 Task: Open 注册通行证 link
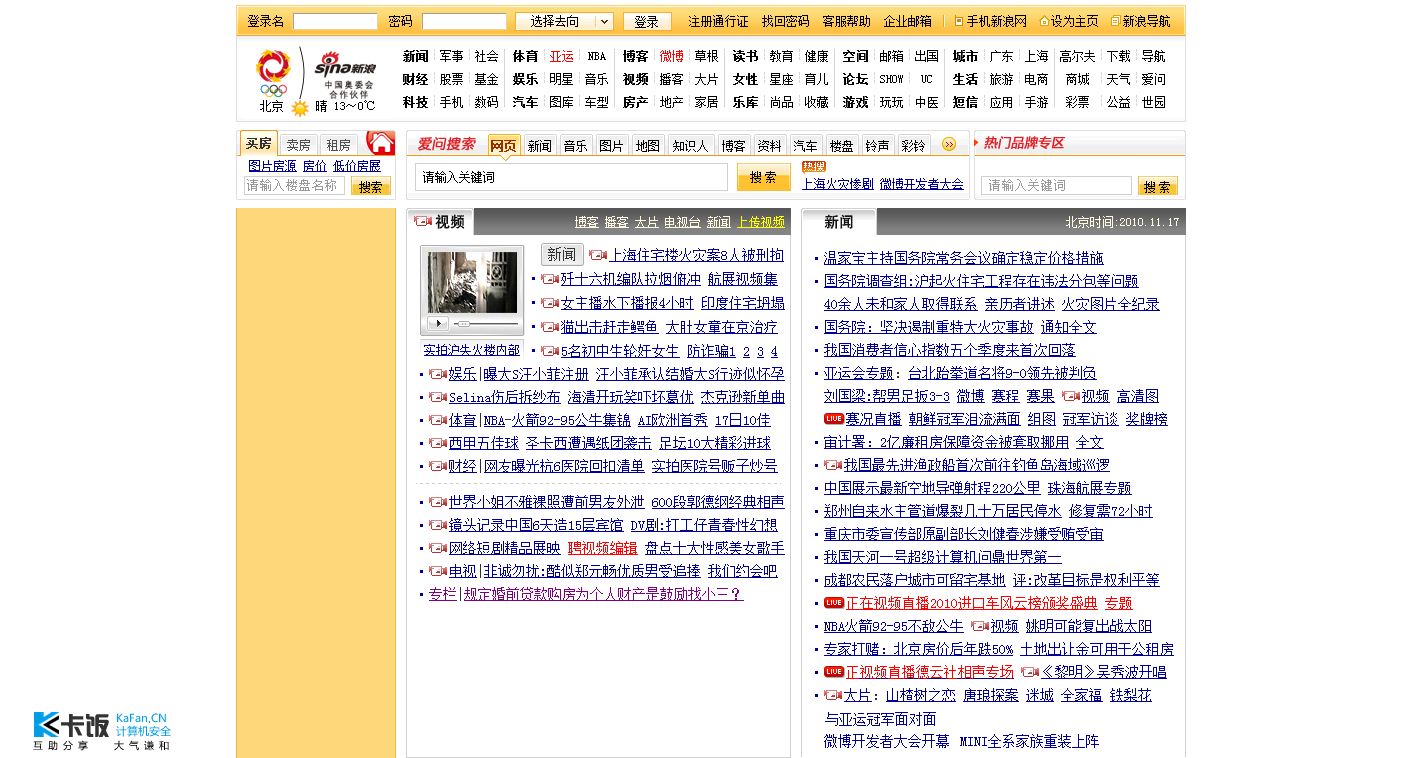718,21
